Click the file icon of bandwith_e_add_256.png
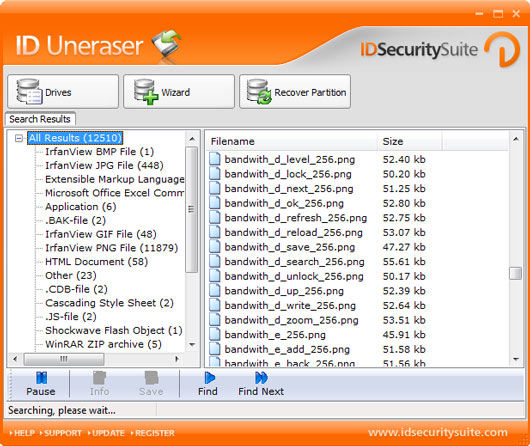Image resolution: width=530 pixels, height=446 pixels. (215, 349)
